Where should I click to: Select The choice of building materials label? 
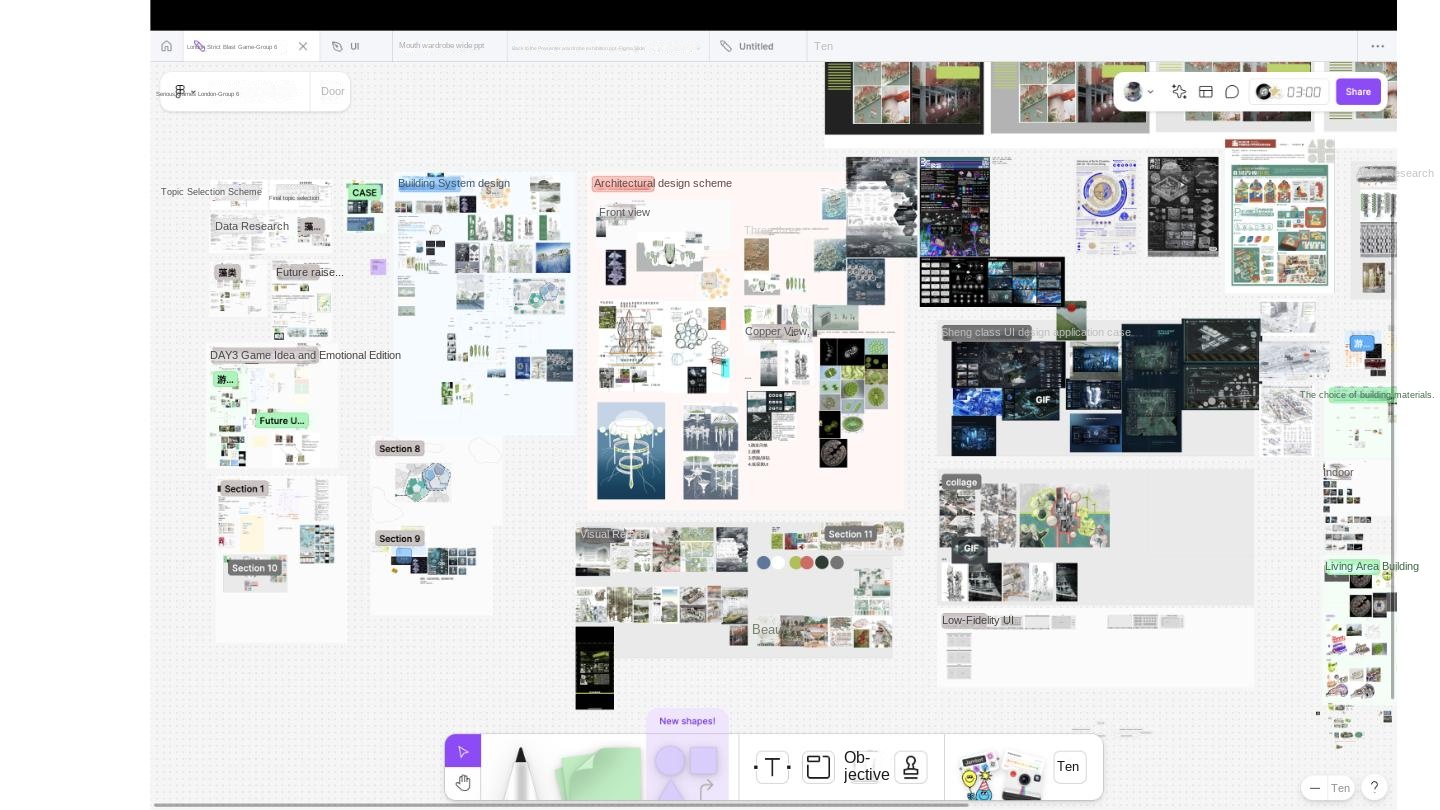tap(1367, 395)
